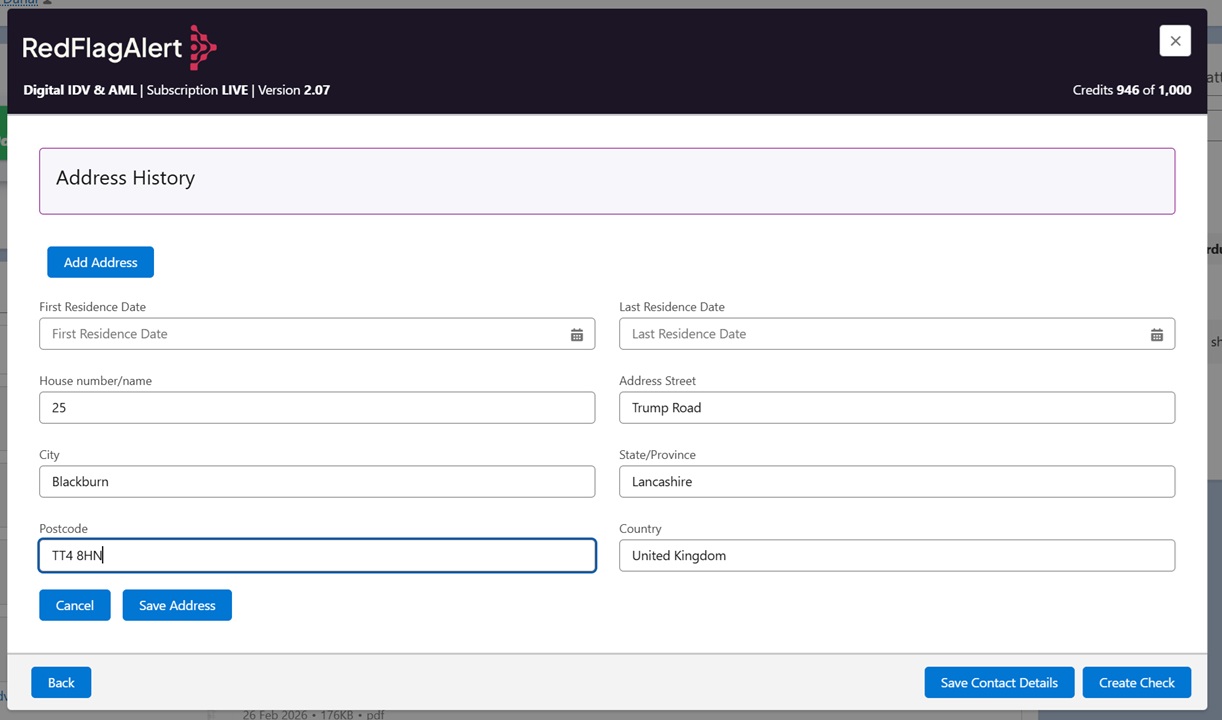Click the Digital IDV & AML subscription text
1222x720 pixels.
[177, 90]
